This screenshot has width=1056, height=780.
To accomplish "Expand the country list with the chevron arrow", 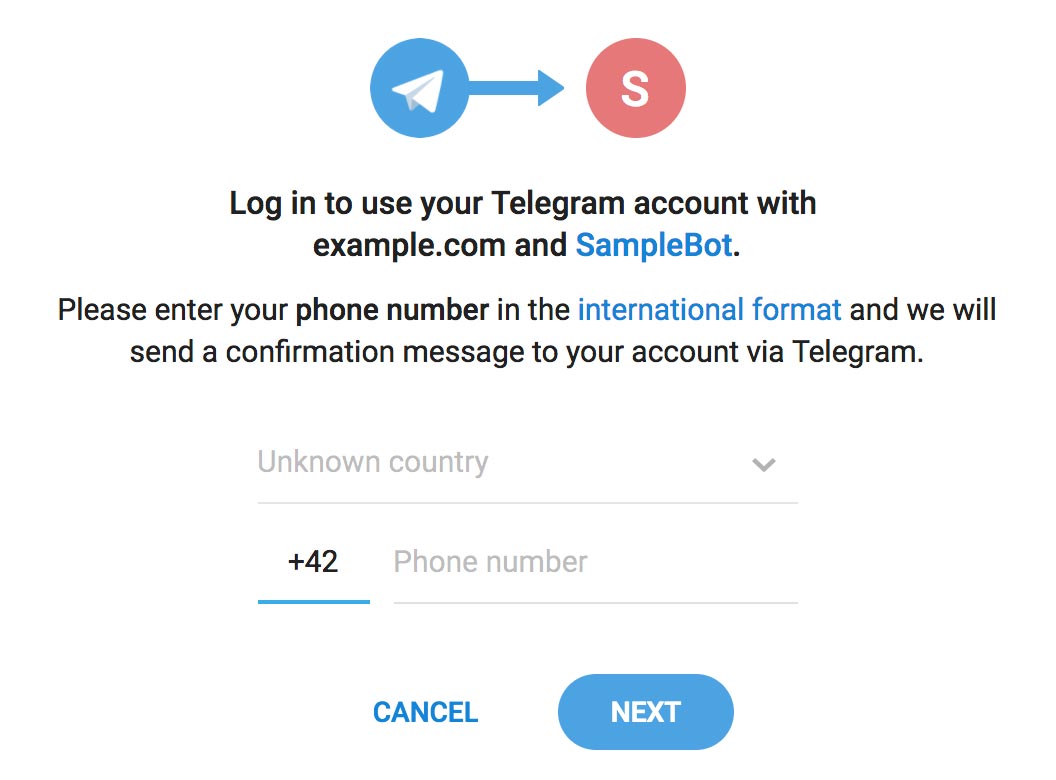I will tap(764, 464).
